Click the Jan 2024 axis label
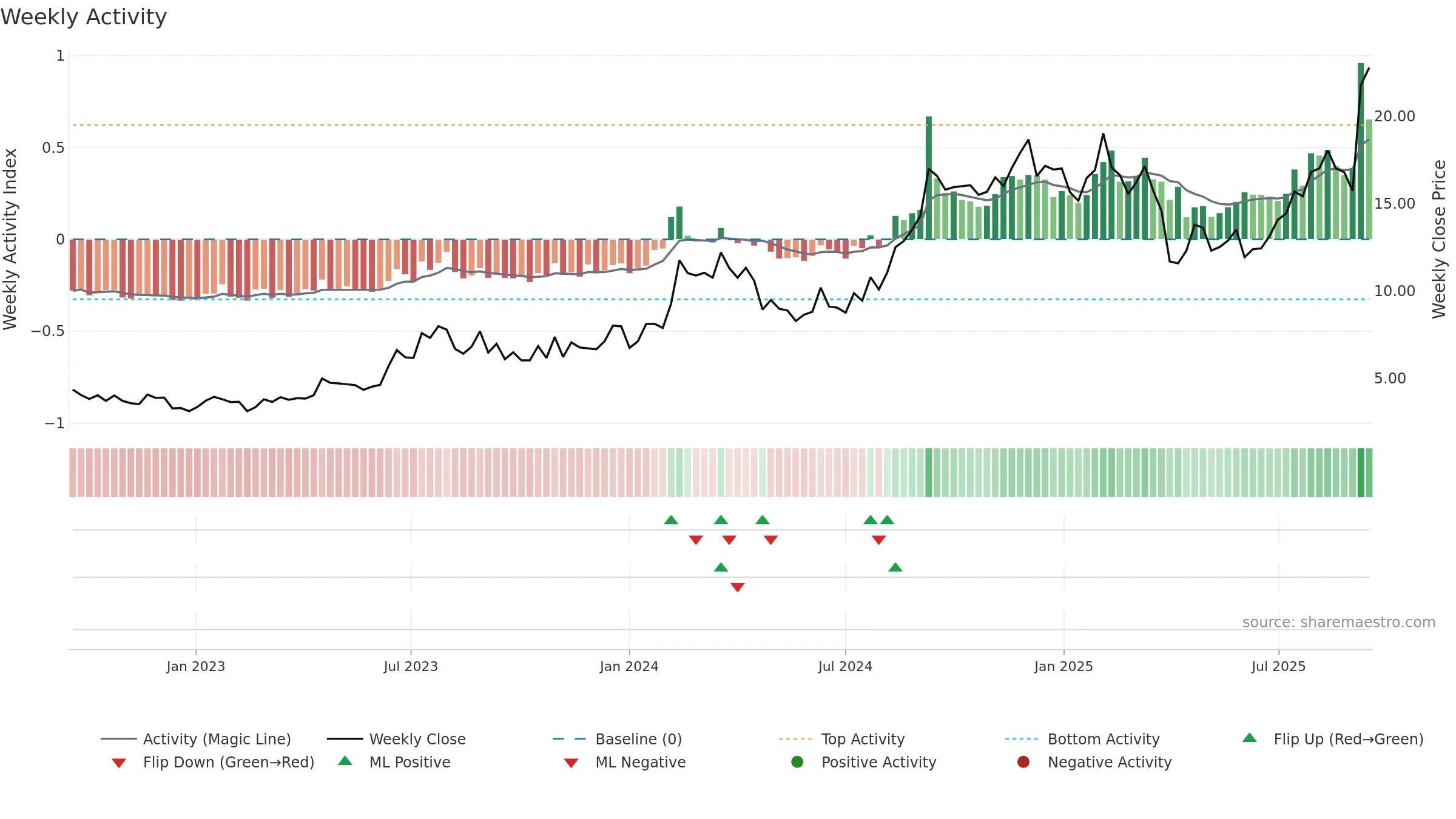 [x=629, y=666]
